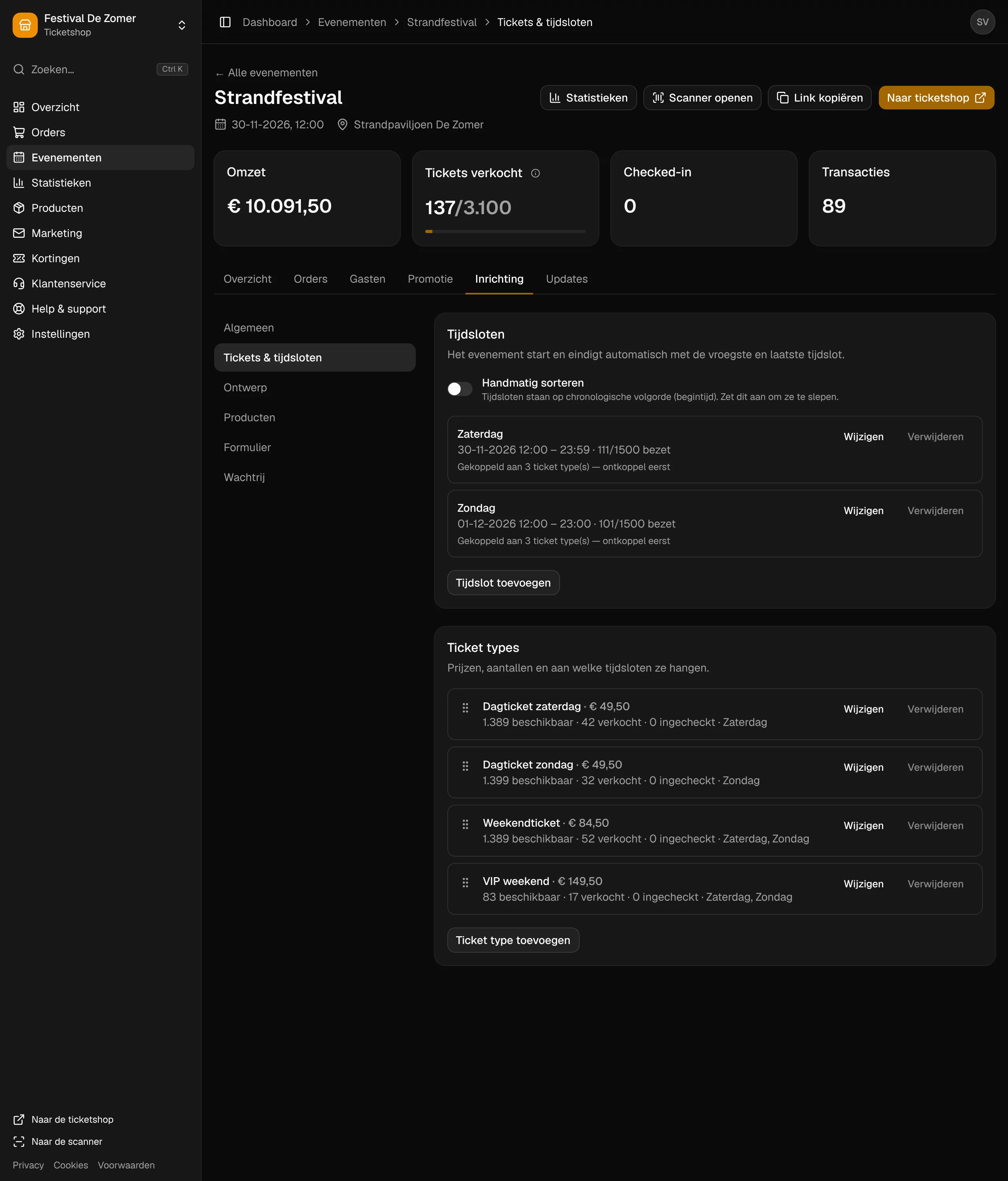1008x1181 pixels.
Task: Click the calendar icon beside event date
Action: tap(220, 124)
